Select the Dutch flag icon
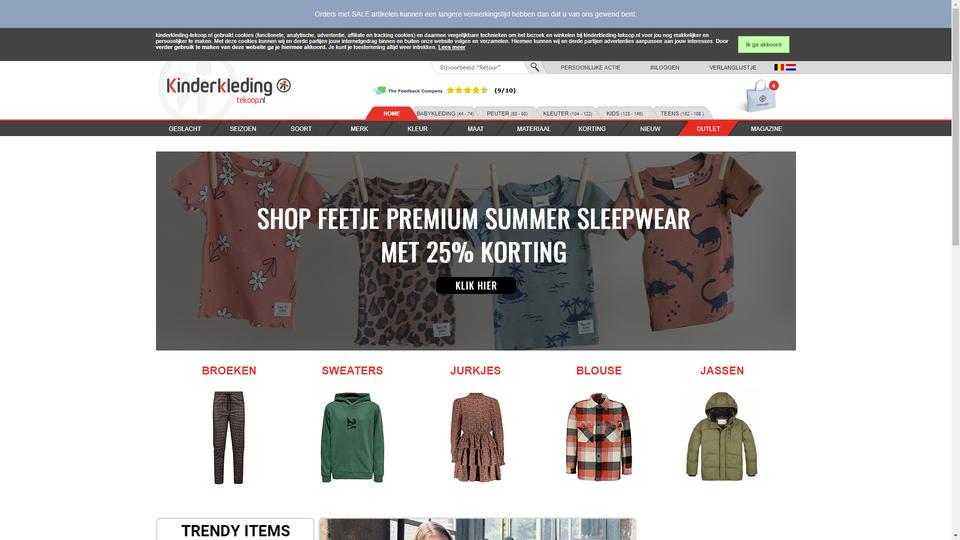Viewport: 960px width, 540px height. (791, 67)
